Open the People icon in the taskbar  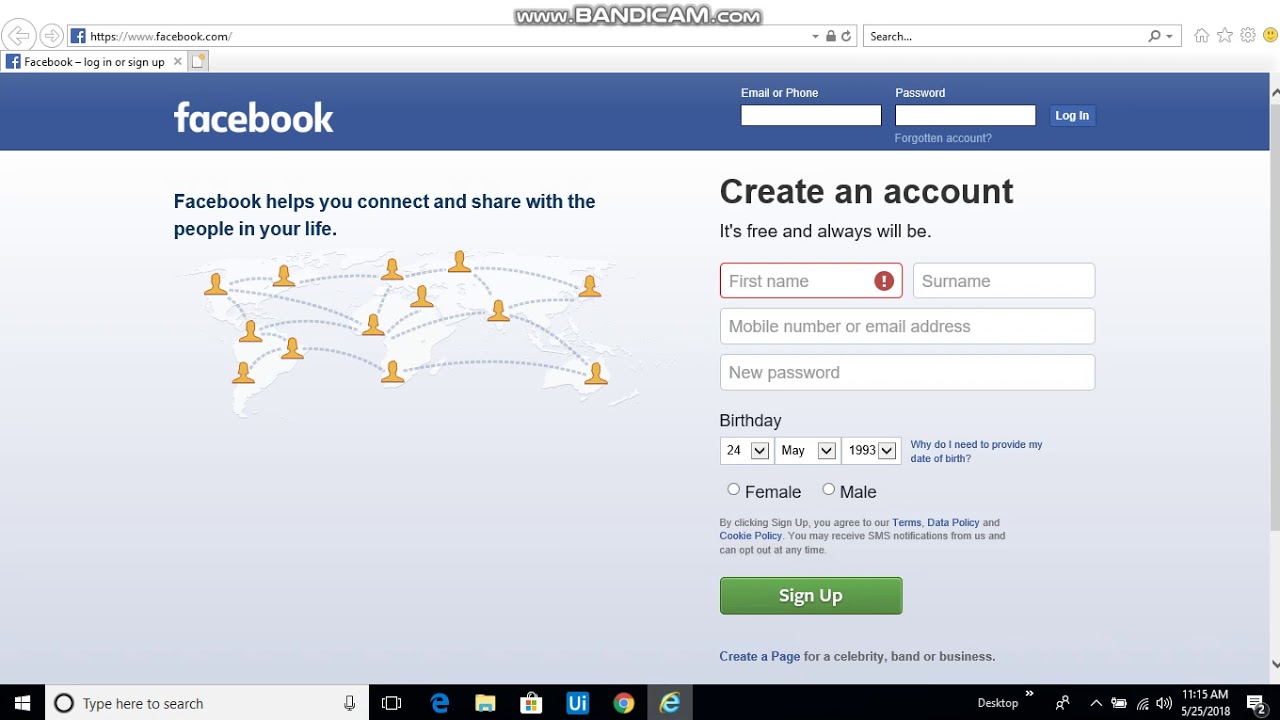point(1063,703)
